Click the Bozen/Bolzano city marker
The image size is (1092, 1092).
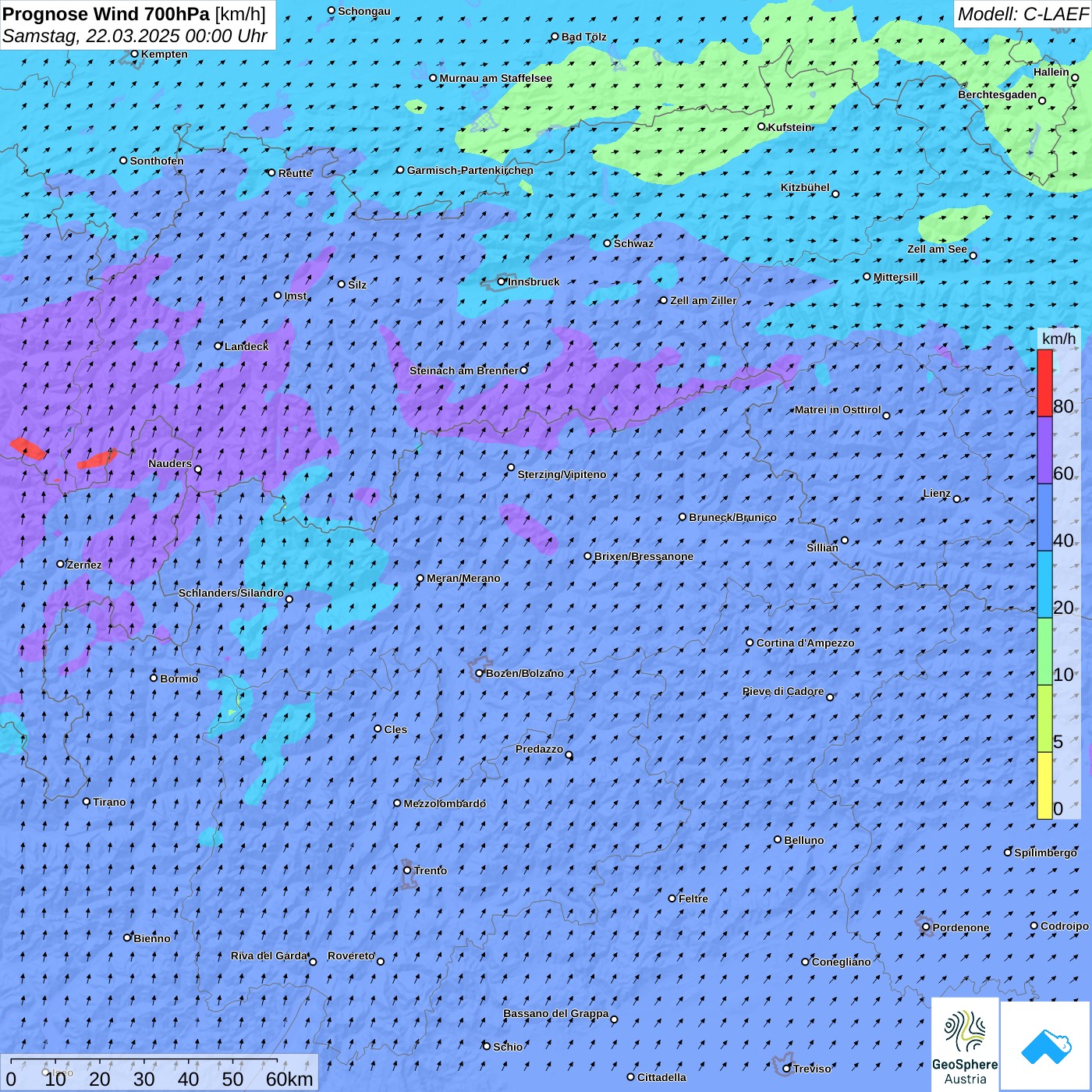pos(480,673)
